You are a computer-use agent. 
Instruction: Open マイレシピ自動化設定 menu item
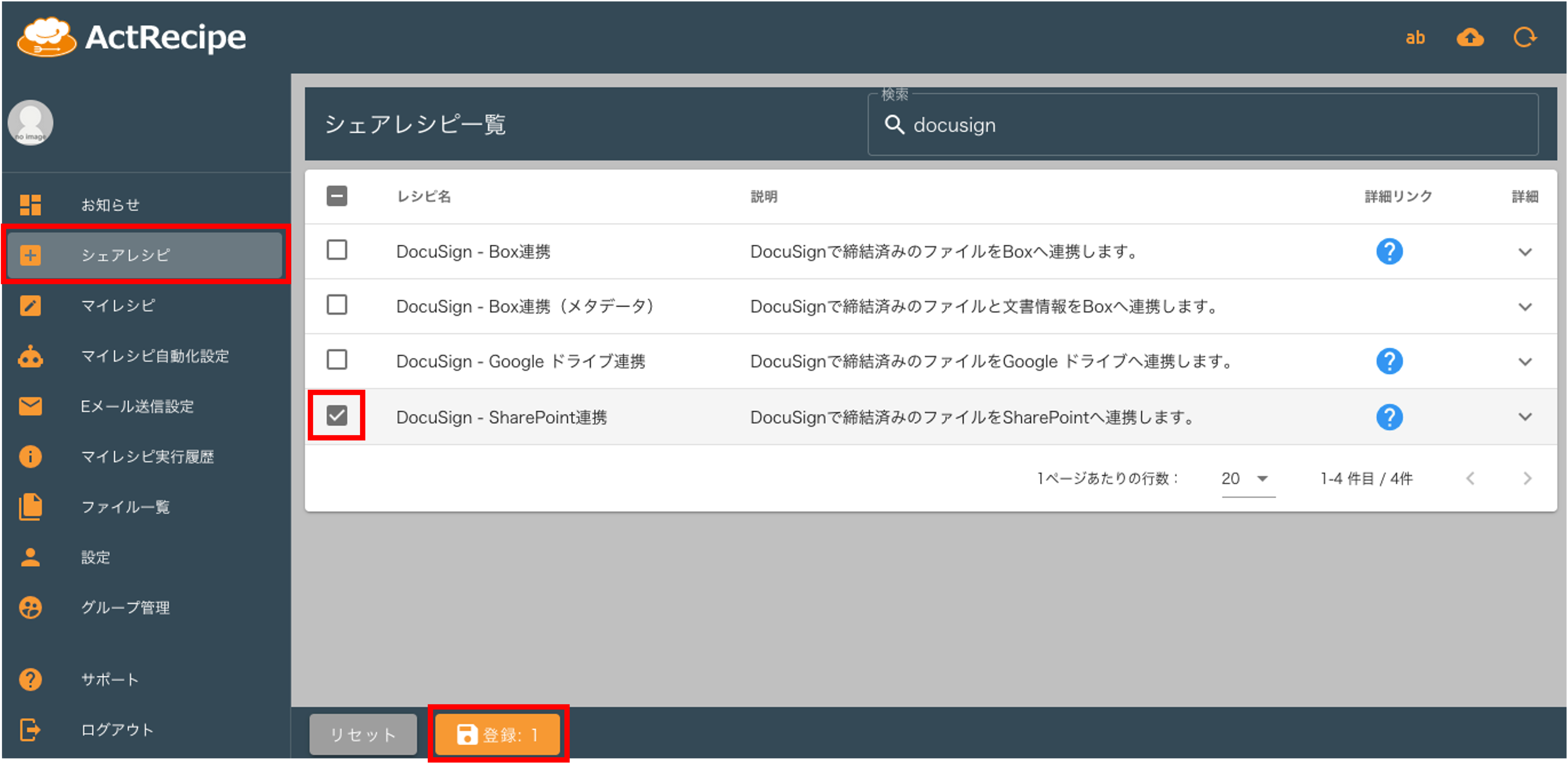[145, 356]
